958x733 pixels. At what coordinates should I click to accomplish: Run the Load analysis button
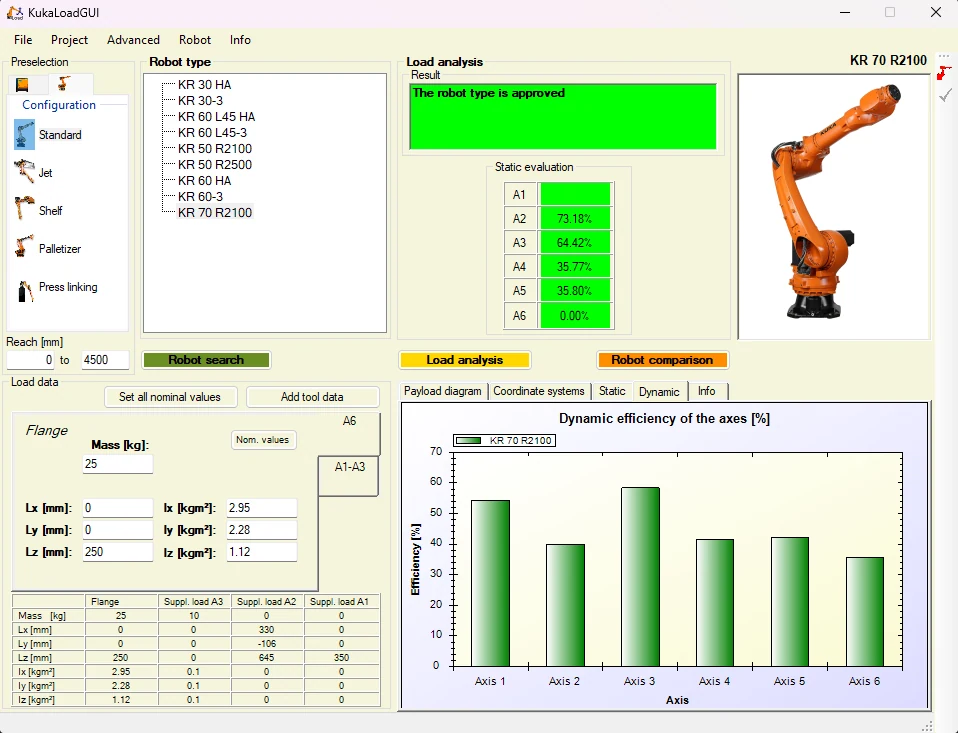click(x=464, y=360)
